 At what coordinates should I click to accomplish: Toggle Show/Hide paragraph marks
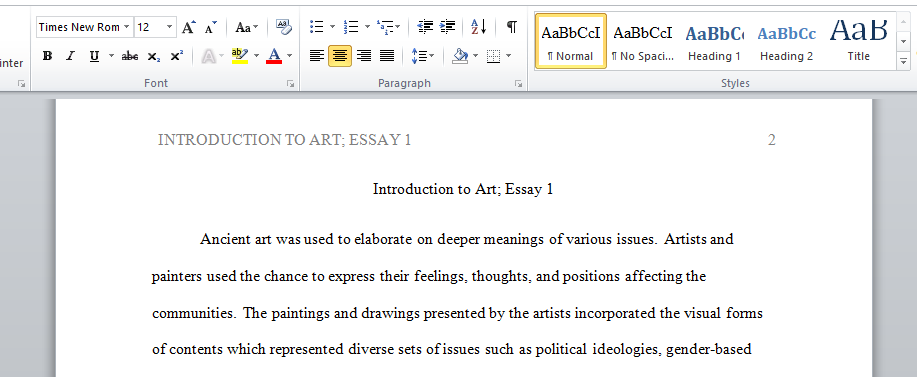[512, 27]
